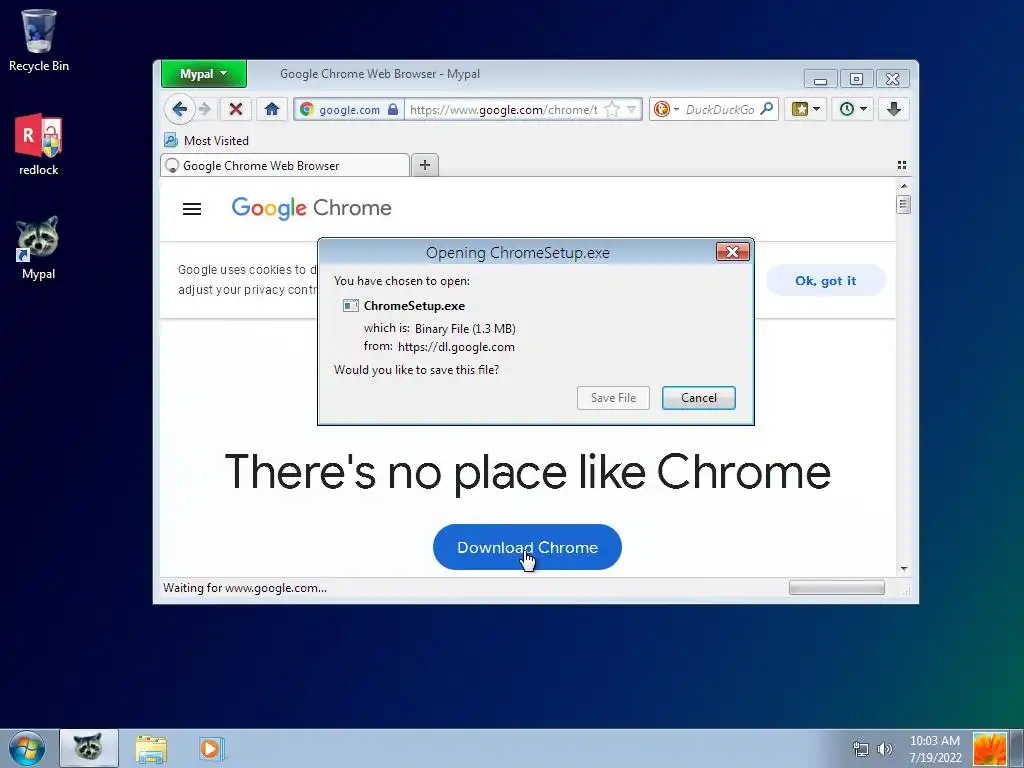This screenshot has width=1024, height=768.
Task: Click the scrollbar down arrow
Action: point(904,569)
